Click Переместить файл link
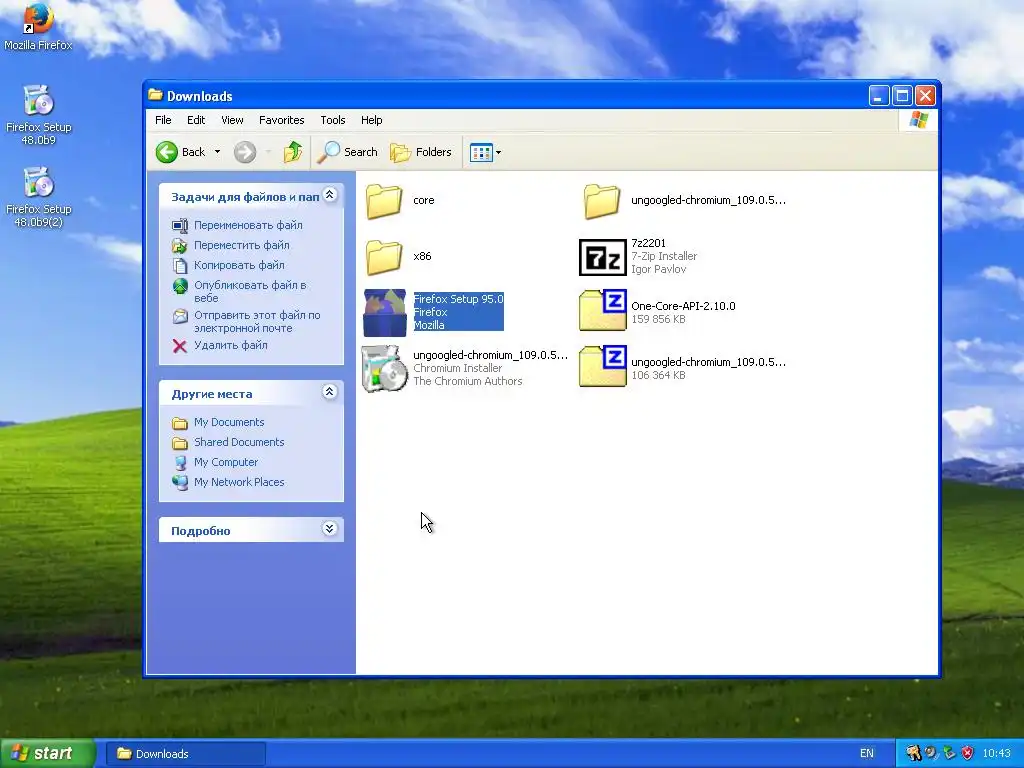 pyautogui.click(x=242, y=246)
